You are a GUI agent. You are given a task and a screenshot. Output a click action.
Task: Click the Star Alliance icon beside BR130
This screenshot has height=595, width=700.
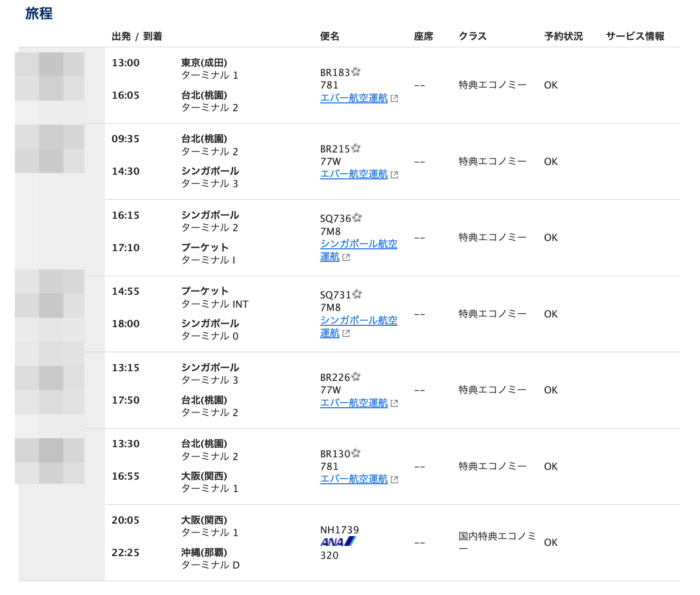tap(356, 453)
